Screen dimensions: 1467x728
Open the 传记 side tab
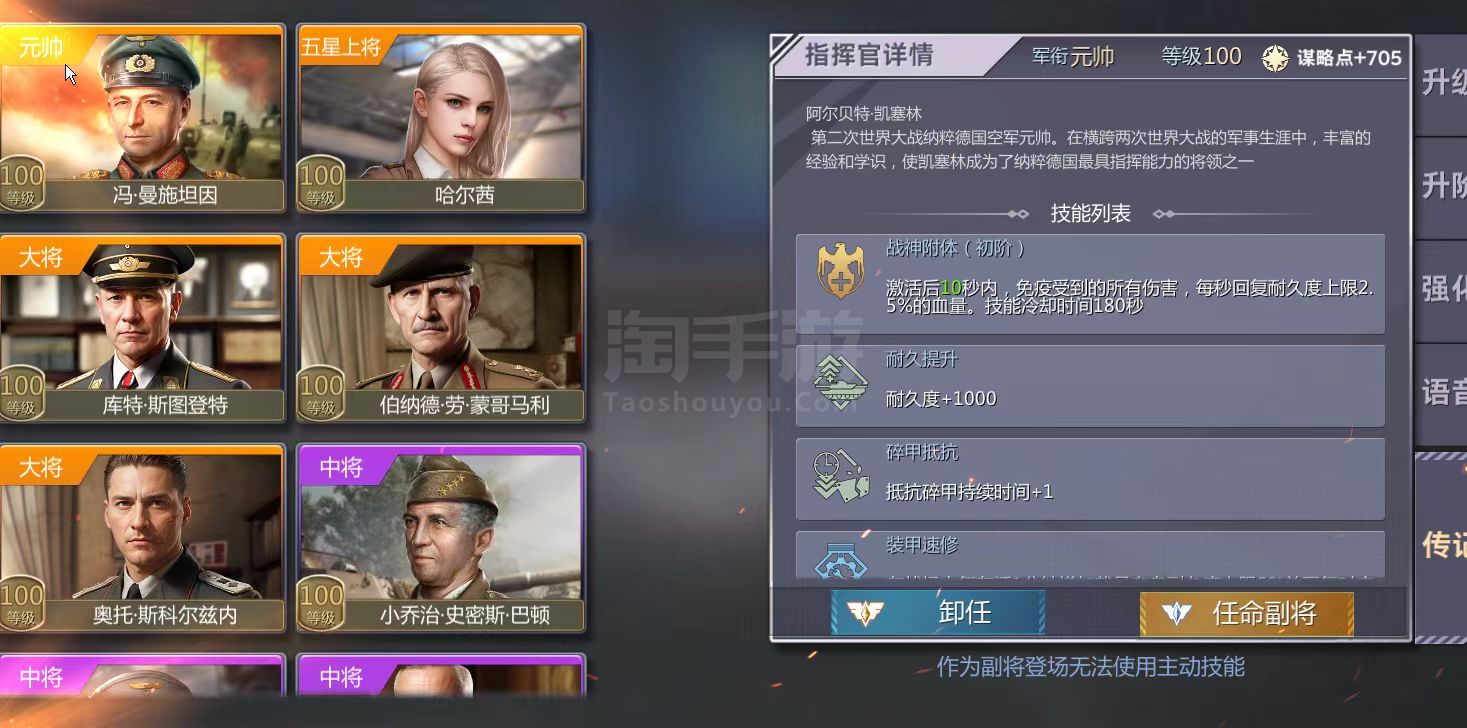click(1441, 546)
